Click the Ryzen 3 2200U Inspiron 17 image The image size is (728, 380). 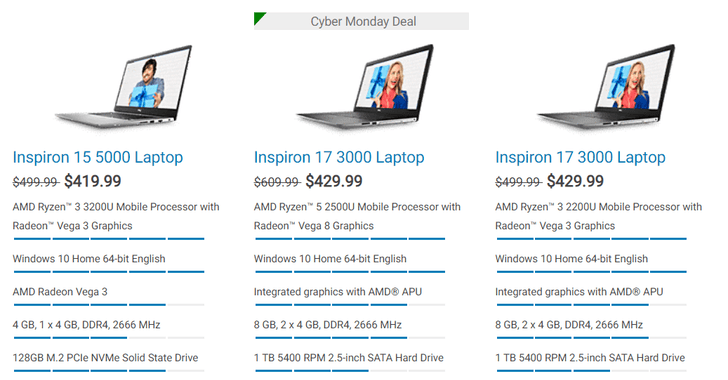pyautogui.click(x=607, y=86)
